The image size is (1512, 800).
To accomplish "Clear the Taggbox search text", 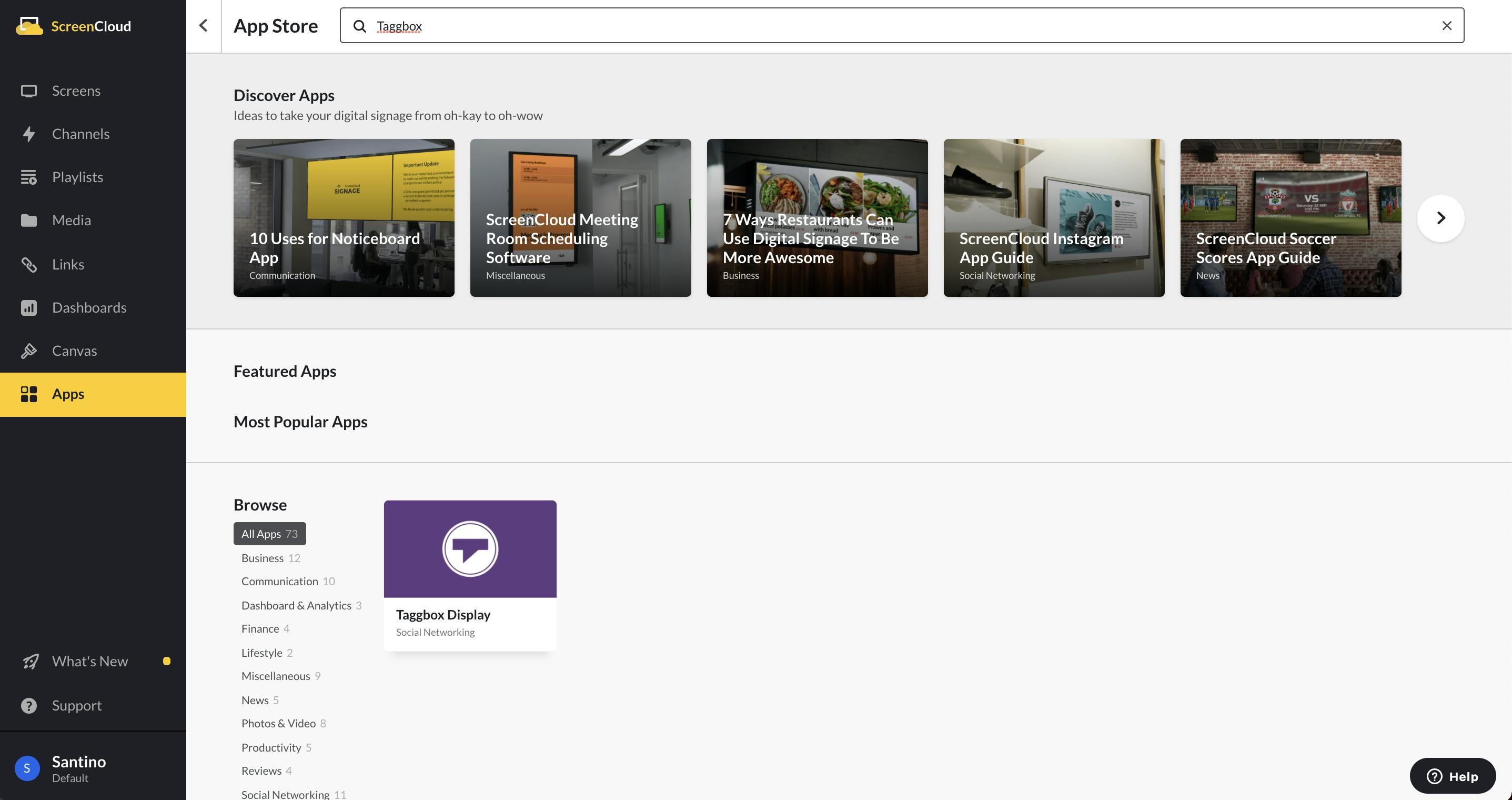I will tap(1447, 26).
